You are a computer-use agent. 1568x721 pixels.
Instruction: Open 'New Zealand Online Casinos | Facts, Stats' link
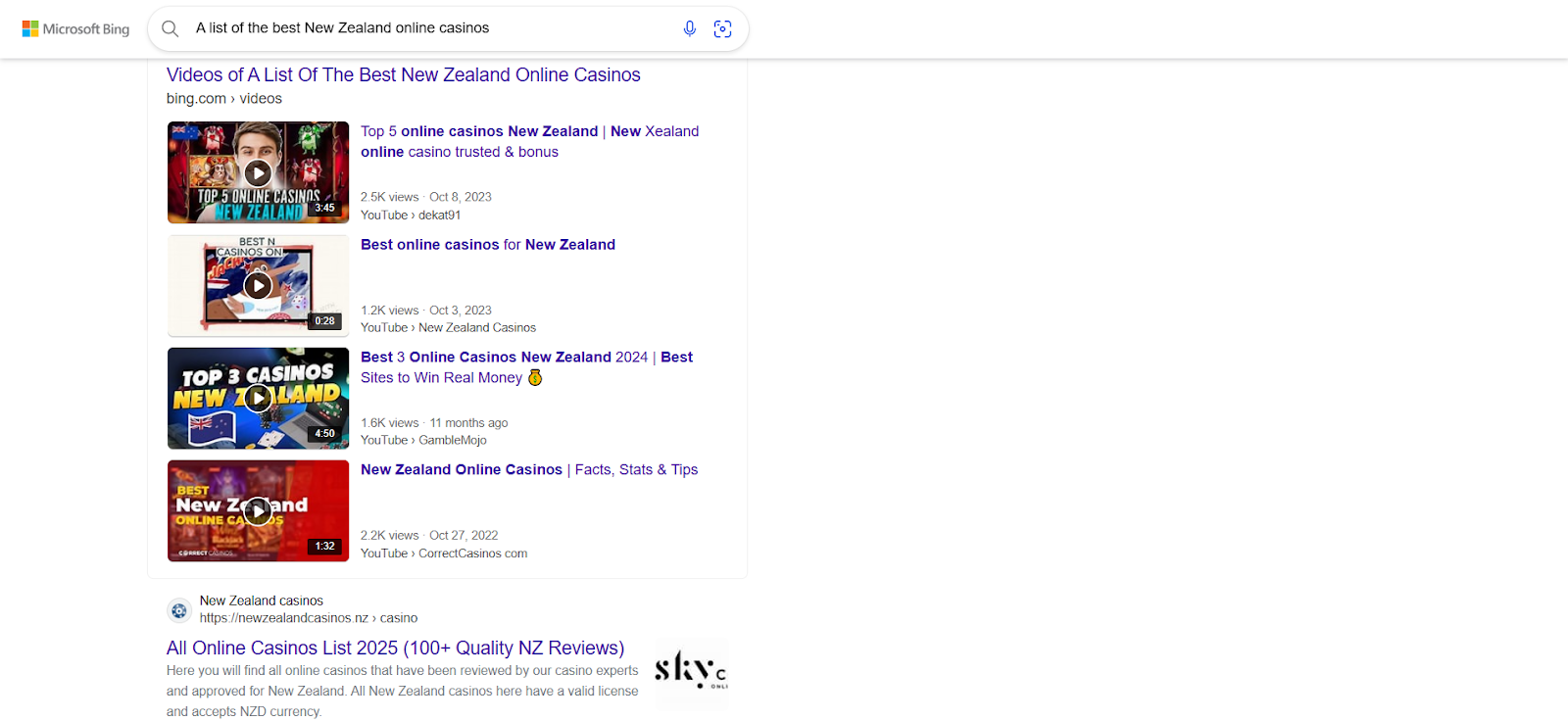529,469
